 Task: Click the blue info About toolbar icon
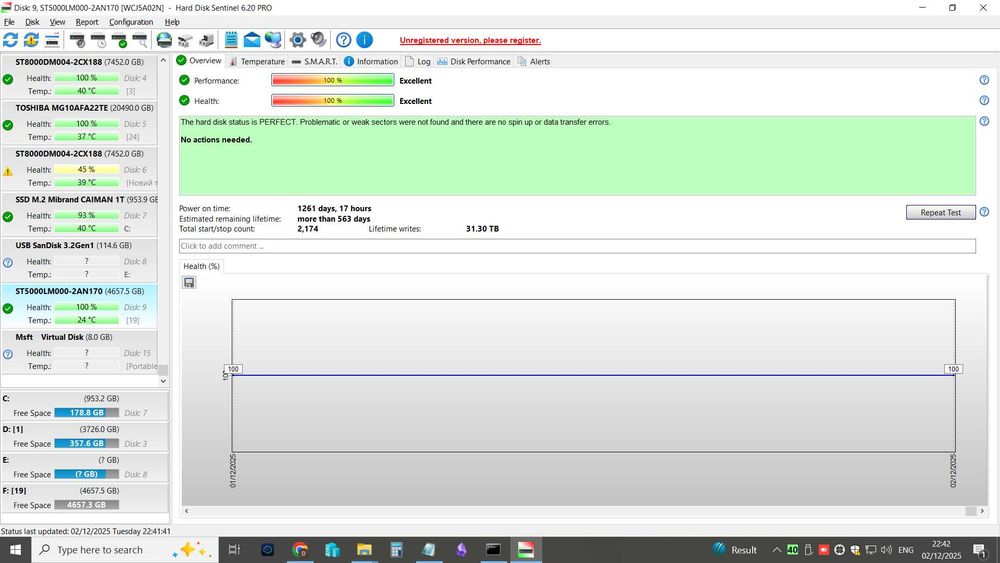pos(364,40)
